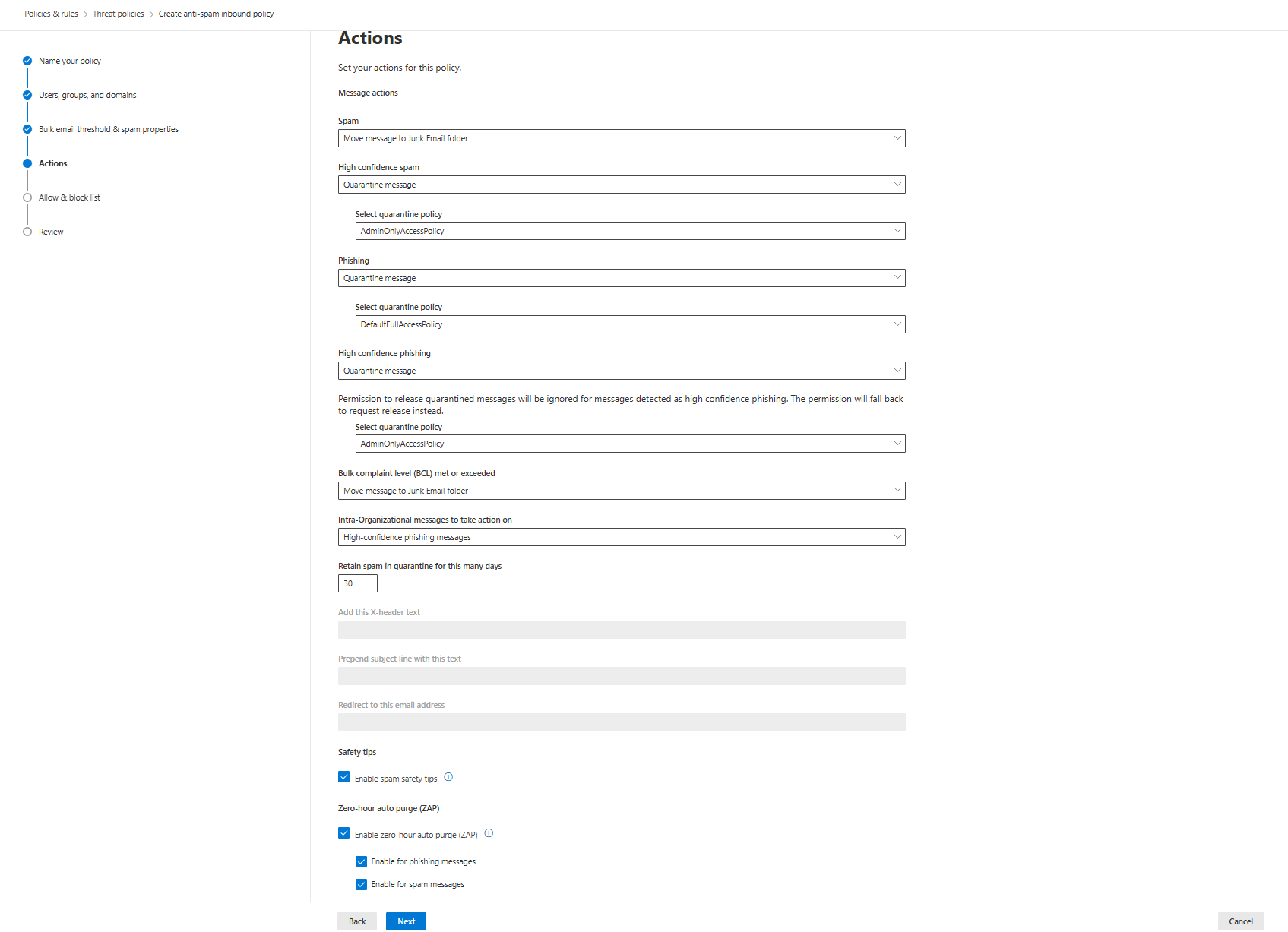Click the Bulk email threshold step checkmark

tap(27, 129)
